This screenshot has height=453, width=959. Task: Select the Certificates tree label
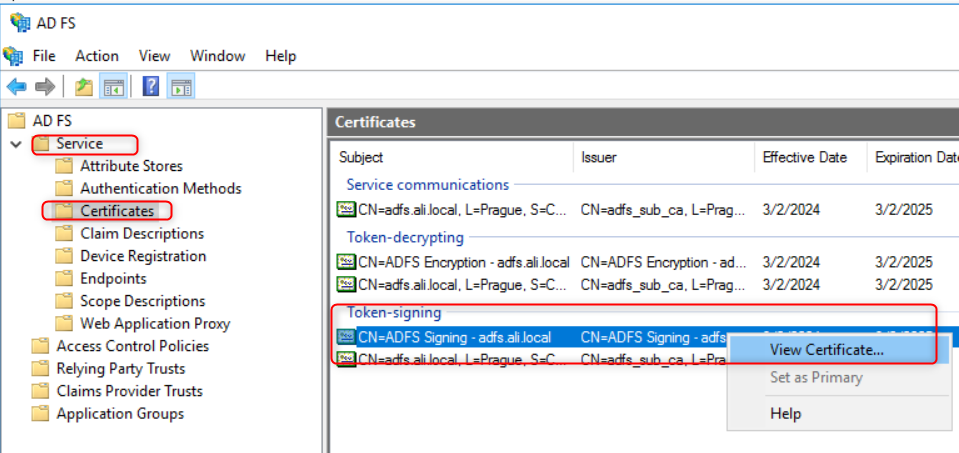click(117, 211)
